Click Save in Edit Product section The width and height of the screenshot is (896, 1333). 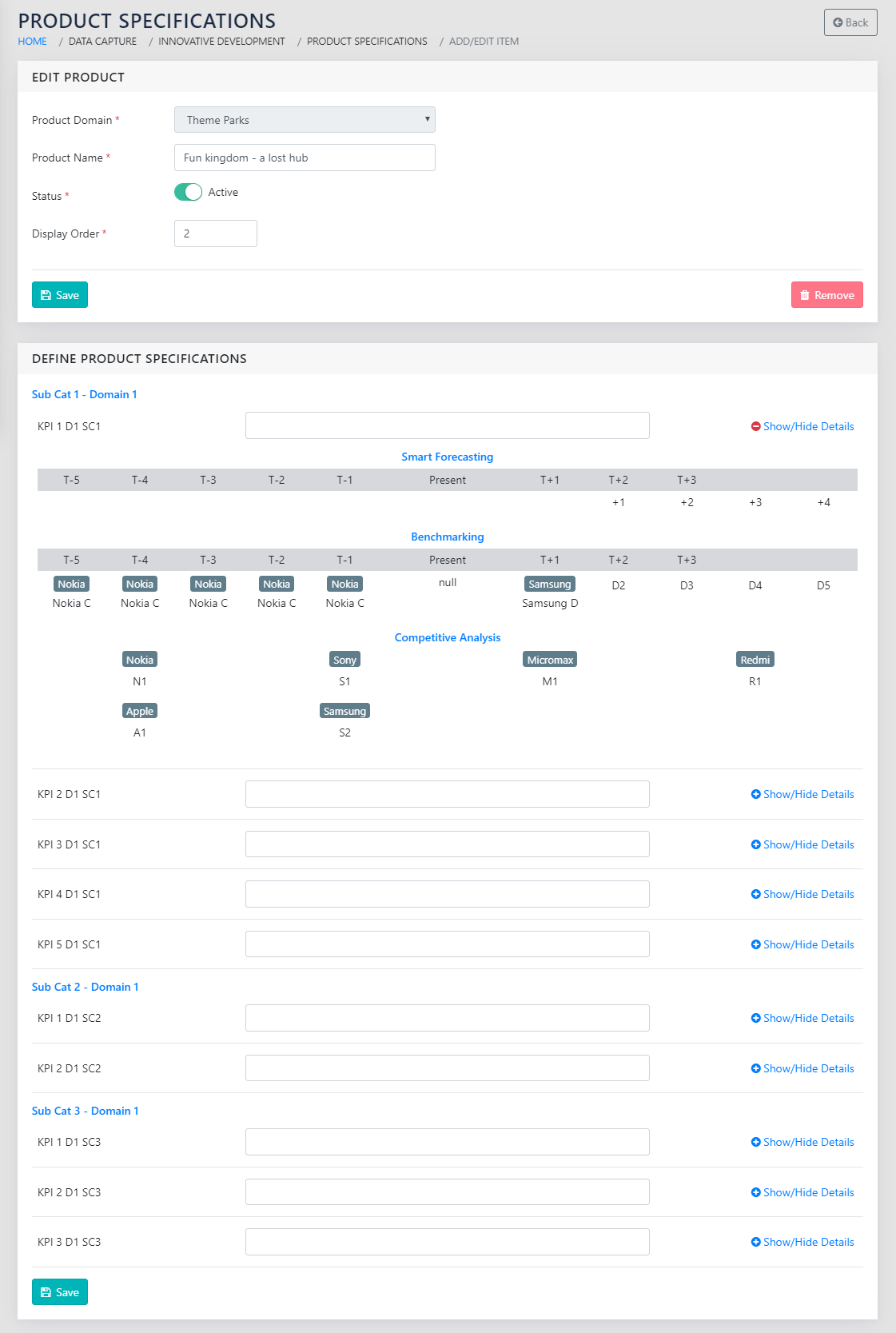point(60,295)
